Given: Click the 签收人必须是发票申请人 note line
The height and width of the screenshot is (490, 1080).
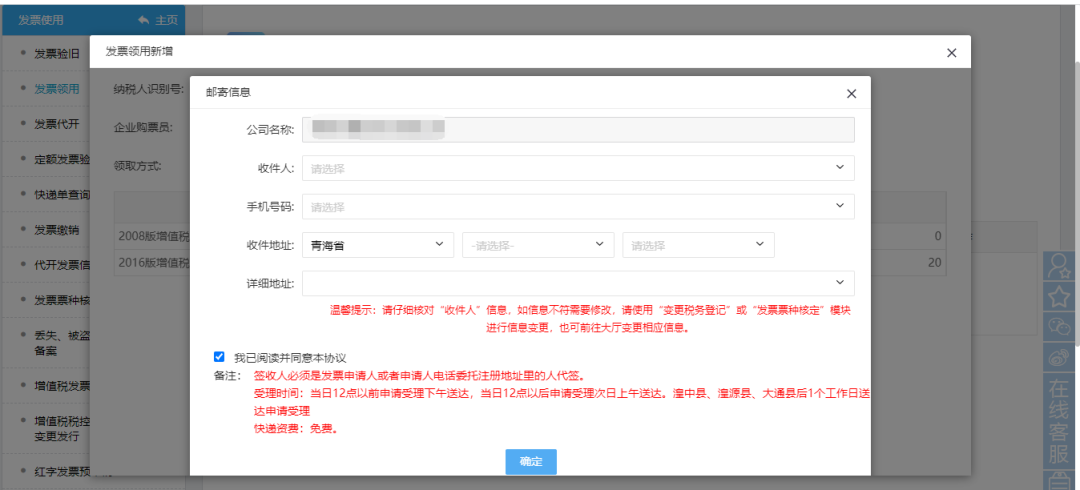Looking at the screenshot, I should 419,376.
